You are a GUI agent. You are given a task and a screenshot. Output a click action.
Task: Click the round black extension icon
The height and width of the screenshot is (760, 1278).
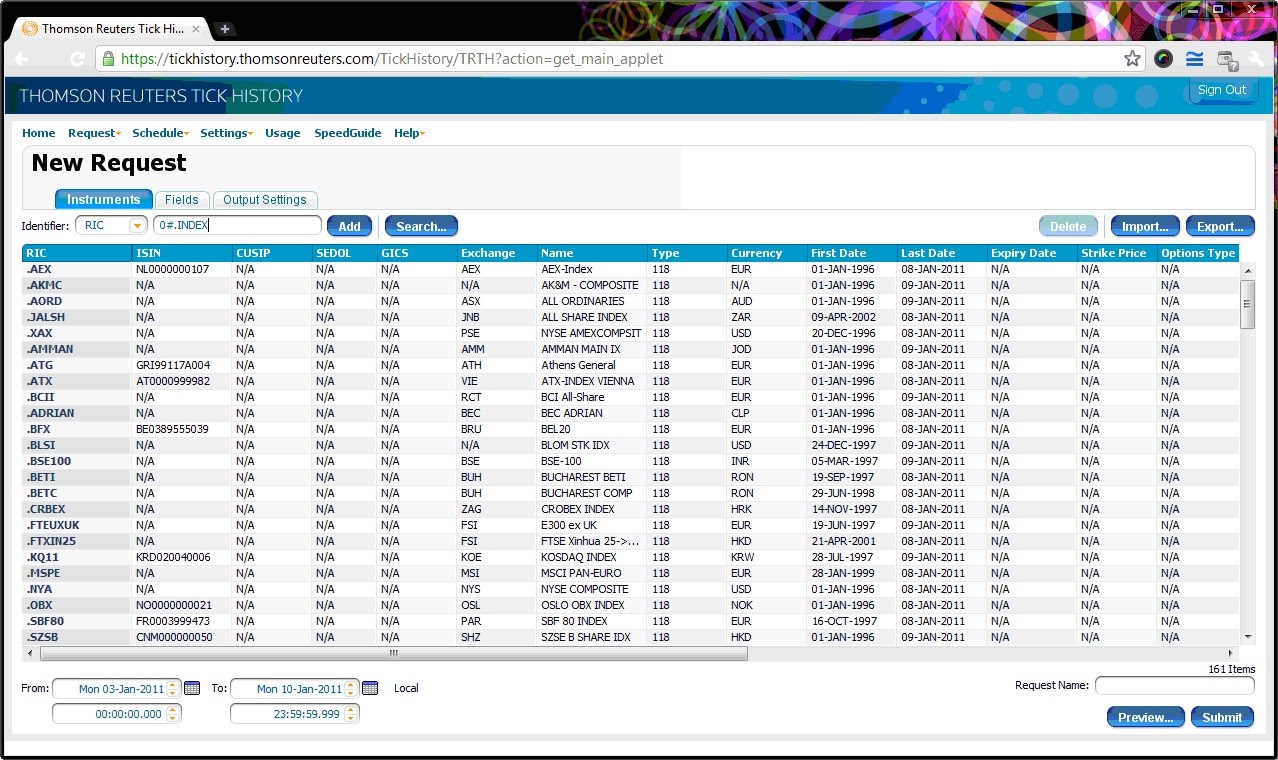pos(1163,59)
